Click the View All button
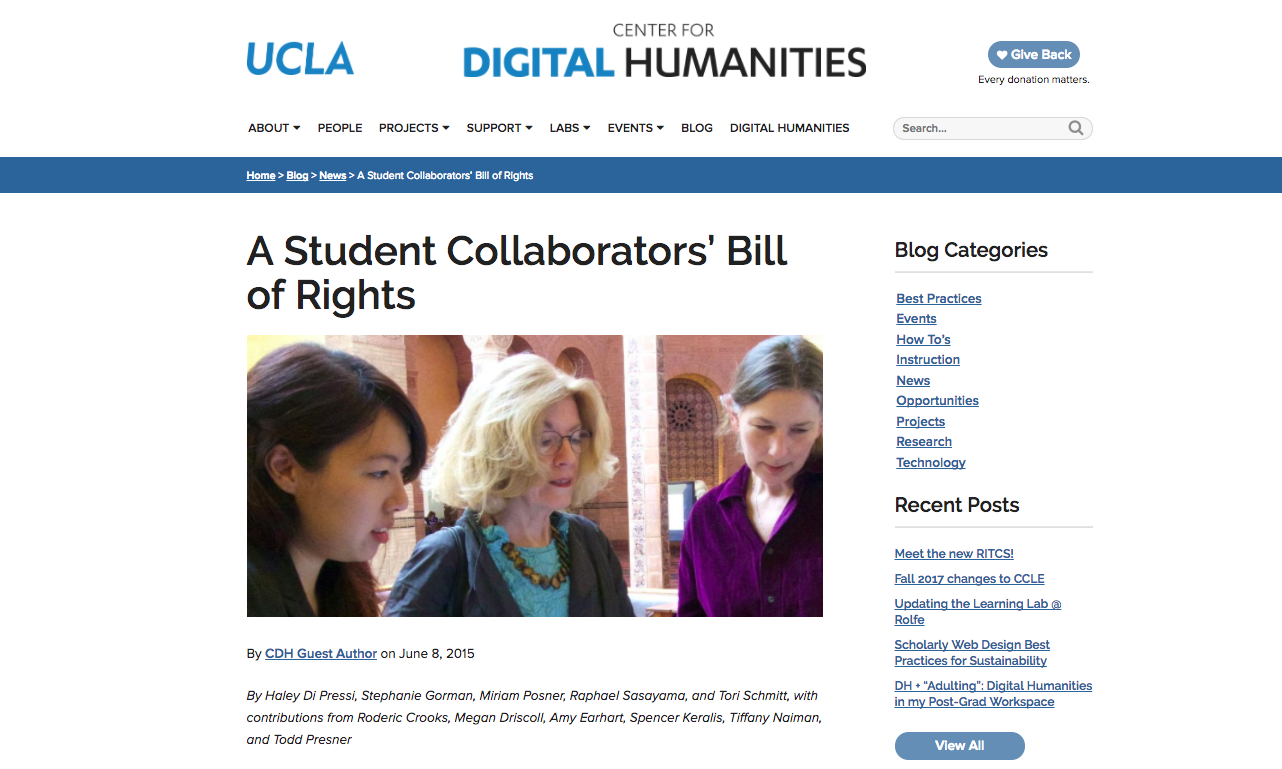 [x=959, y=746]
